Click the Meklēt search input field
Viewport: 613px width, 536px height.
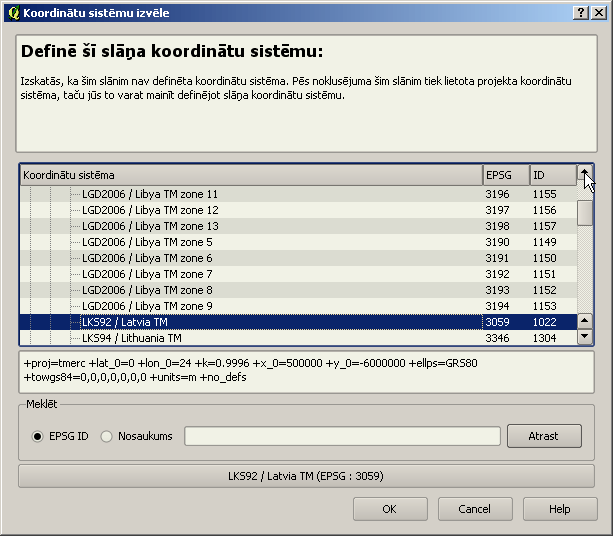pos(342,436)
